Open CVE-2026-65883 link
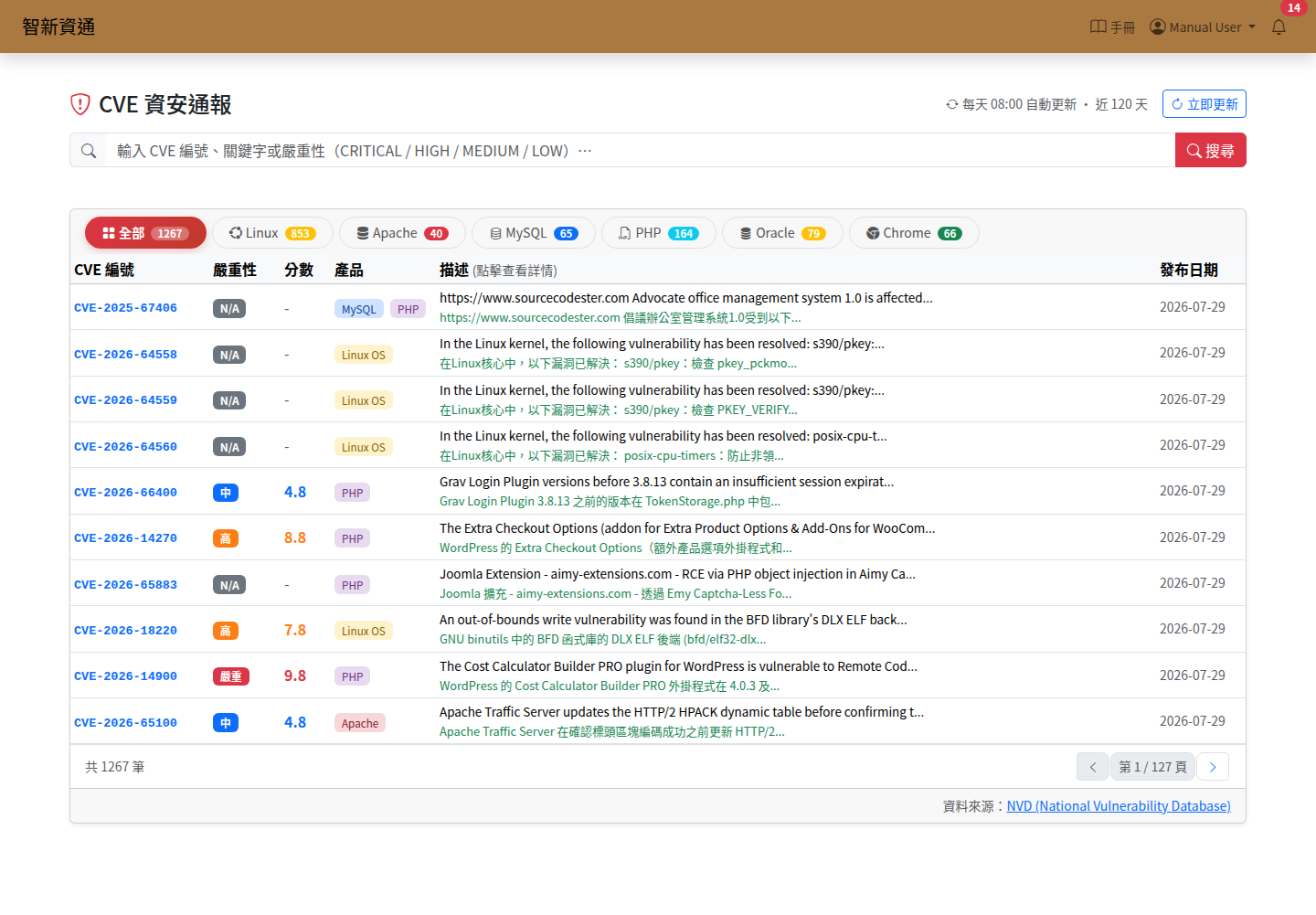This screenshot has height=915, width=1316. click(125, 585)
